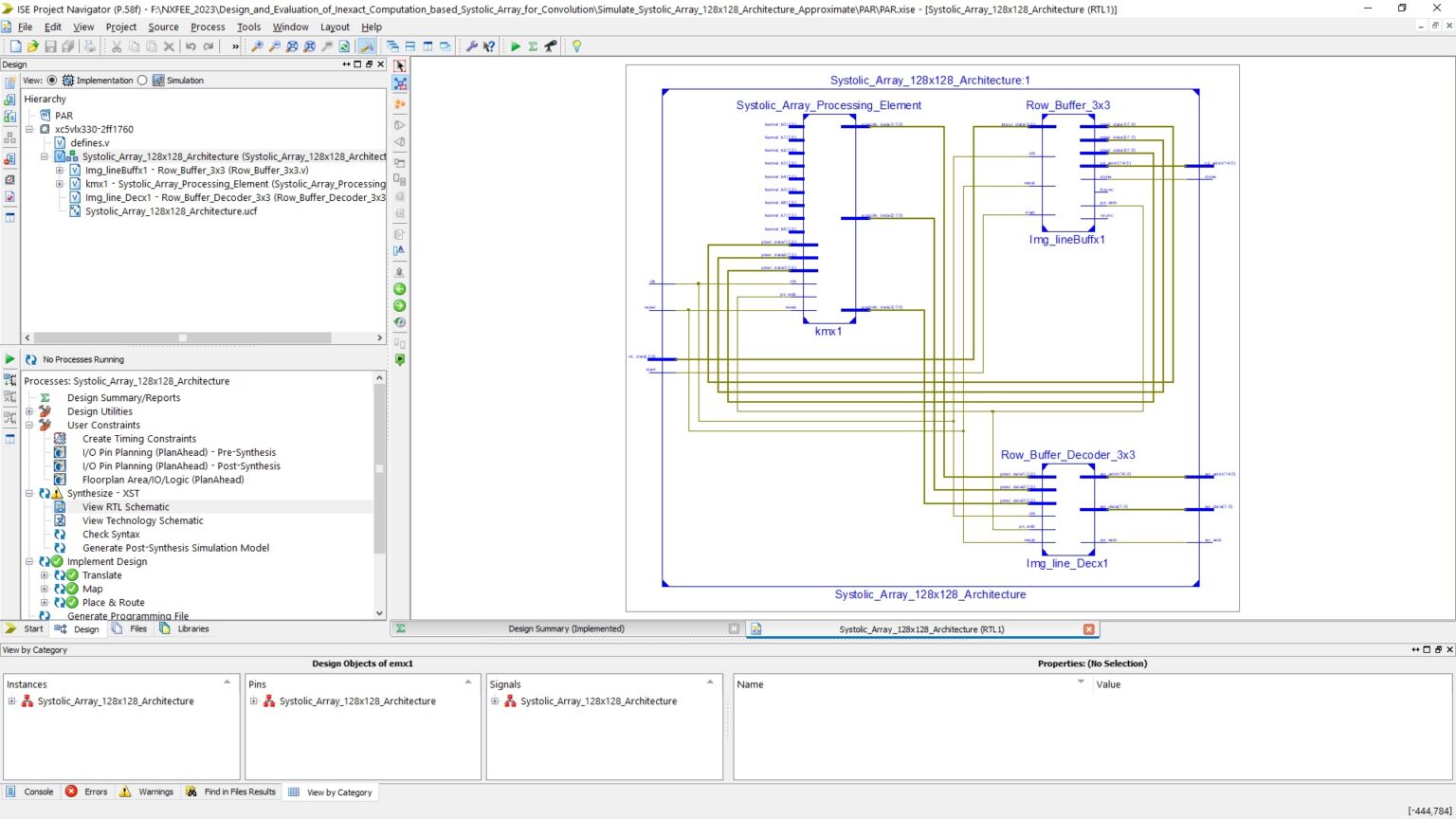The width and height of the screenshot is (1456, 819).
Task: Switch to the Design Summary (Implemented) tab
Action: click(x=566, y=628)
